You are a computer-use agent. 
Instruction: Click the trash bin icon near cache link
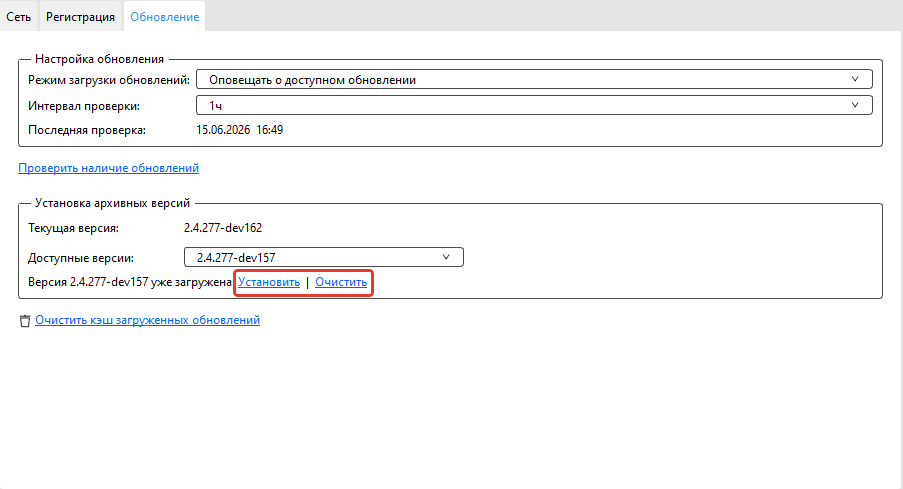tap(25, 321)
